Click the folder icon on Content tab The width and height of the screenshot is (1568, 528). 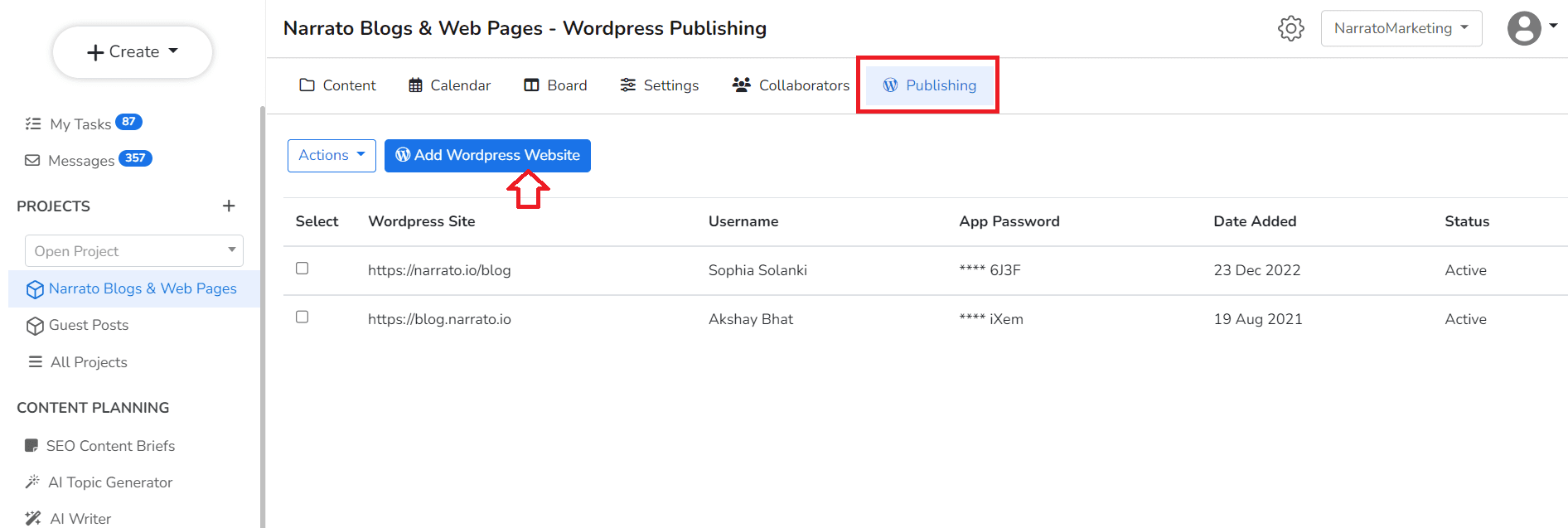[307, 85]
